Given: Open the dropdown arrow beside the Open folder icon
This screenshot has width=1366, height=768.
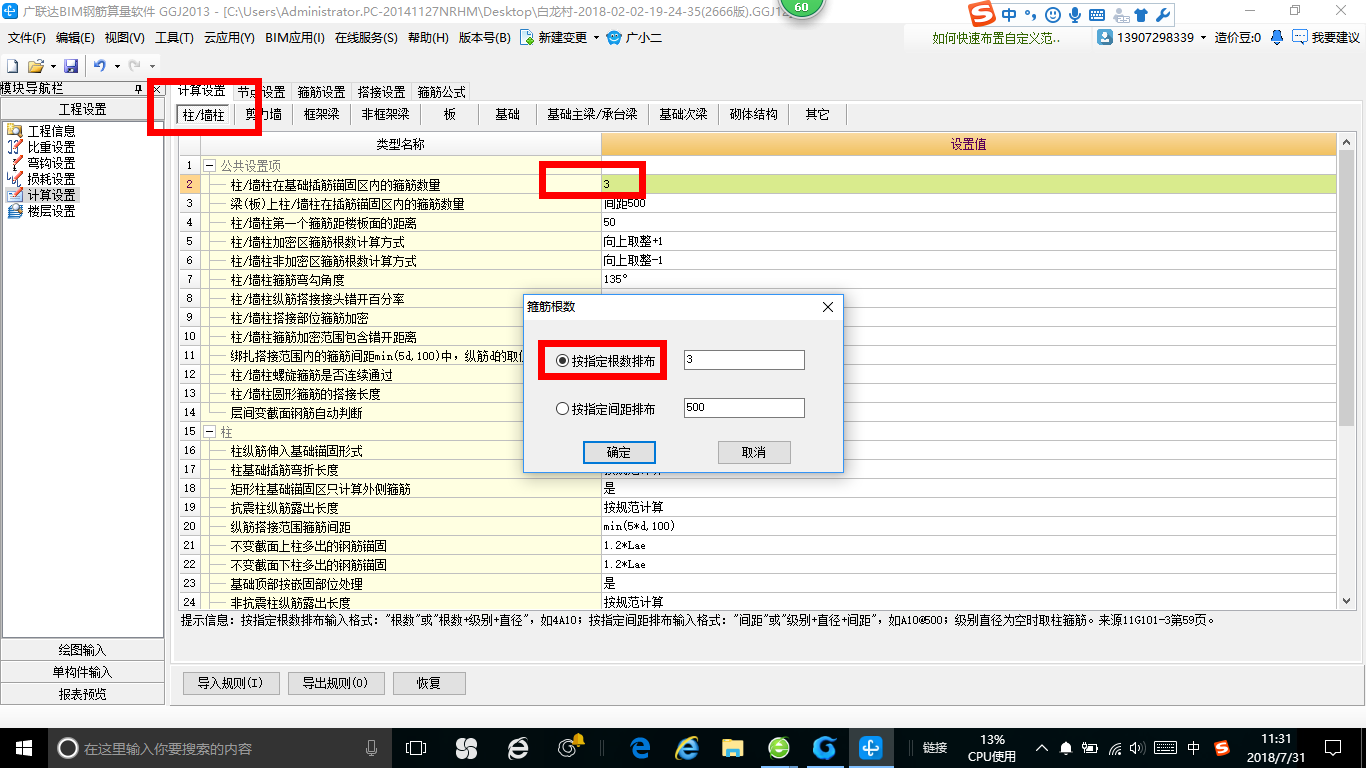Looking at the screenshot, I should pyautogui.click(x=52, y=66).
